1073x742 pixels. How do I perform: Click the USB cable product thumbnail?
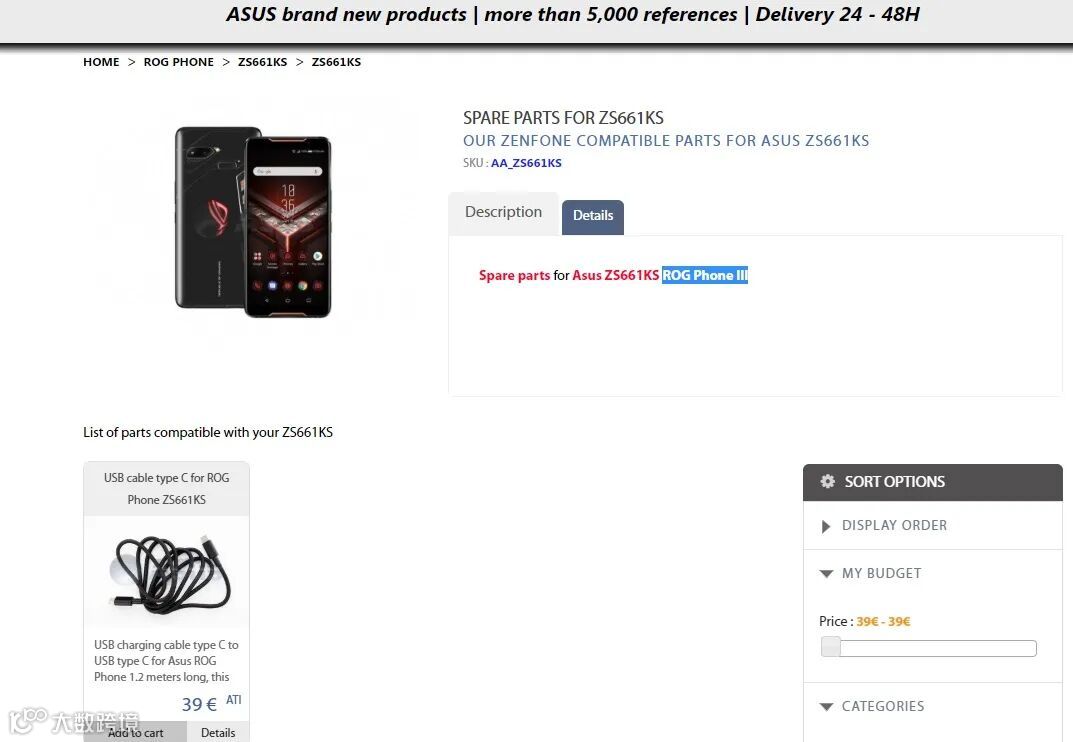pos(166,573)
